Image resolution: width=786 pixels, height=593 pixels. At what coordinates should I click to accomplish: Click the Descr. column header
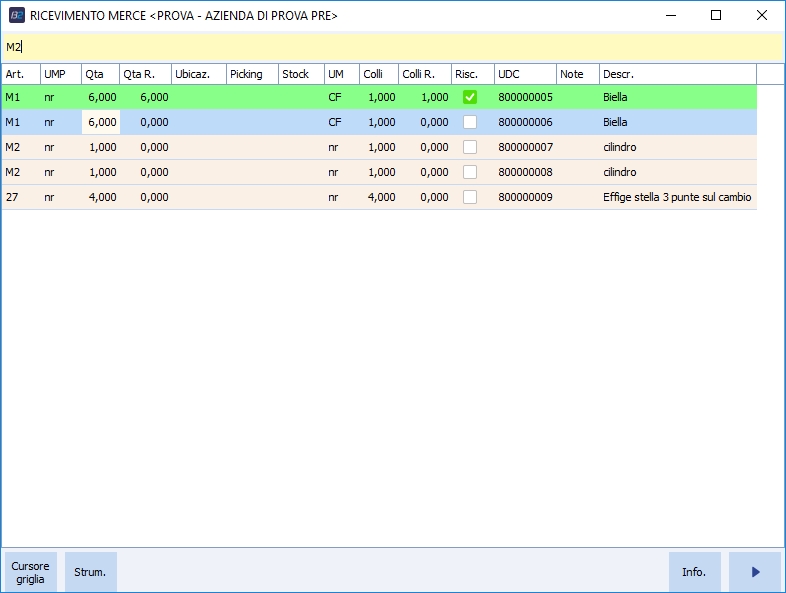pos(678,74)
